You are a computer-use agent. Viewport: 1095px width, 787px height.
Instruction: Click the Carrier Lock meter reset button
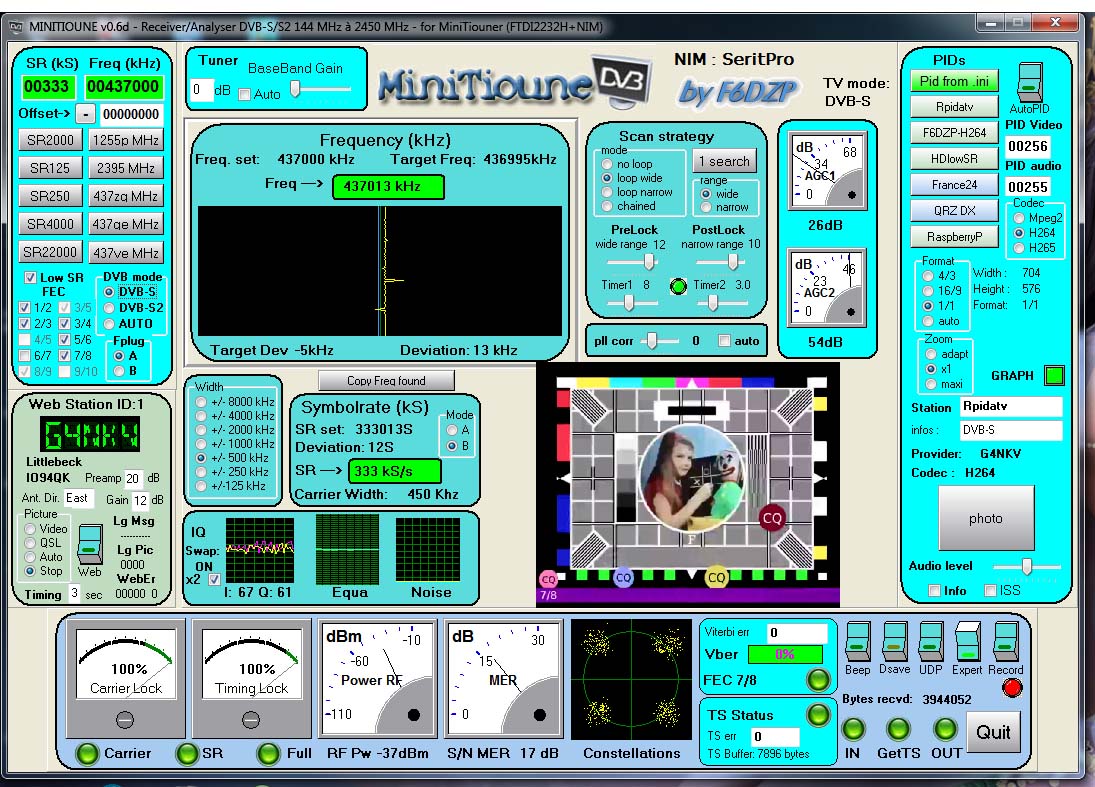(x=124, y=719)
